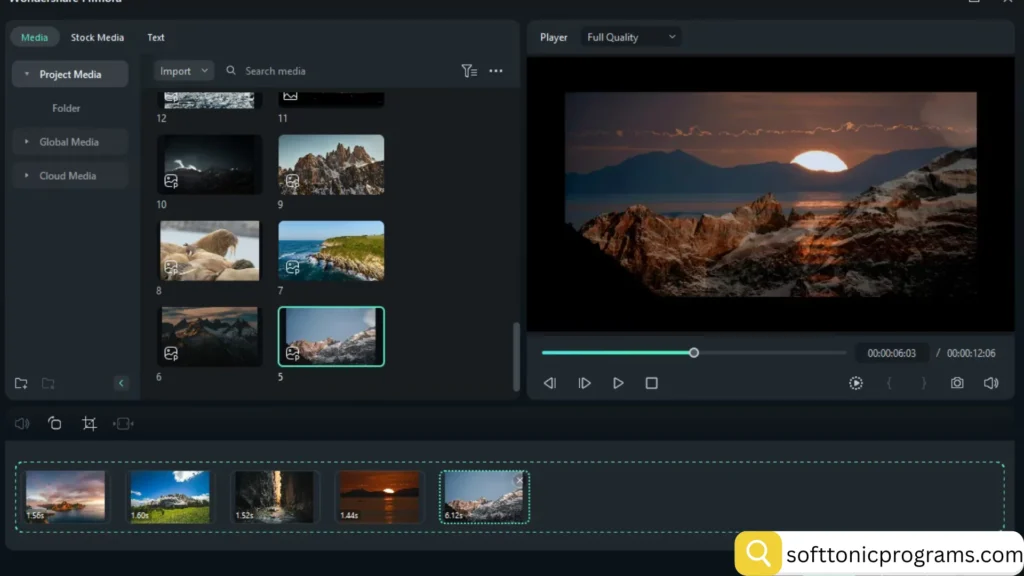Click the rotate icon above the timeline
Screen dimensions: 1024x576
[55, 424]
